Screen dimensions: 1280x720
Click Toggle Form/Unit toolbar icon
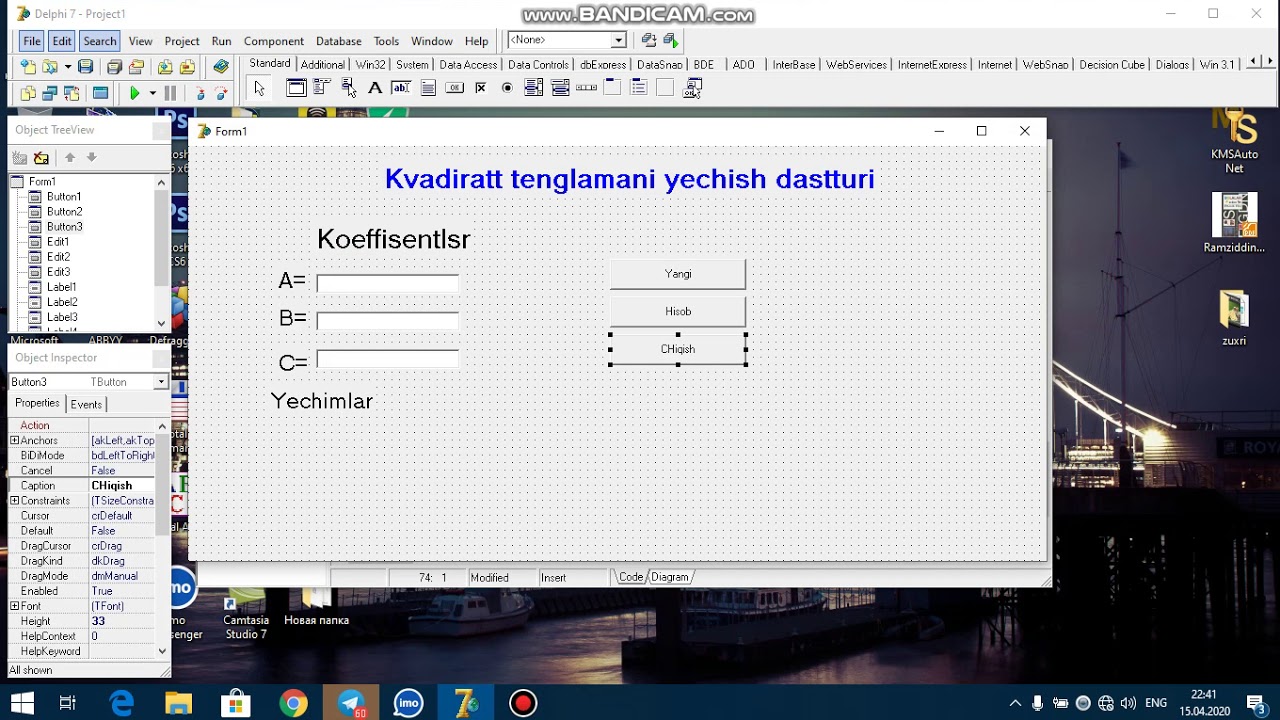point(71,93)
